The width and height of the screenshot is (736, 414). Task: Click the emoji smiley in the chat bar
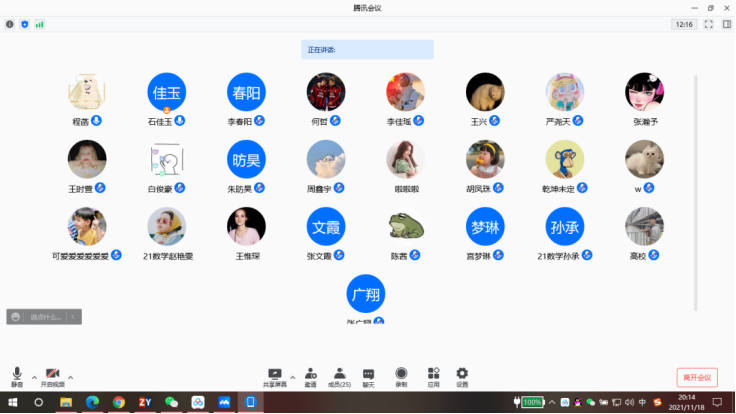pyautogui.click(x=15, y=317)
